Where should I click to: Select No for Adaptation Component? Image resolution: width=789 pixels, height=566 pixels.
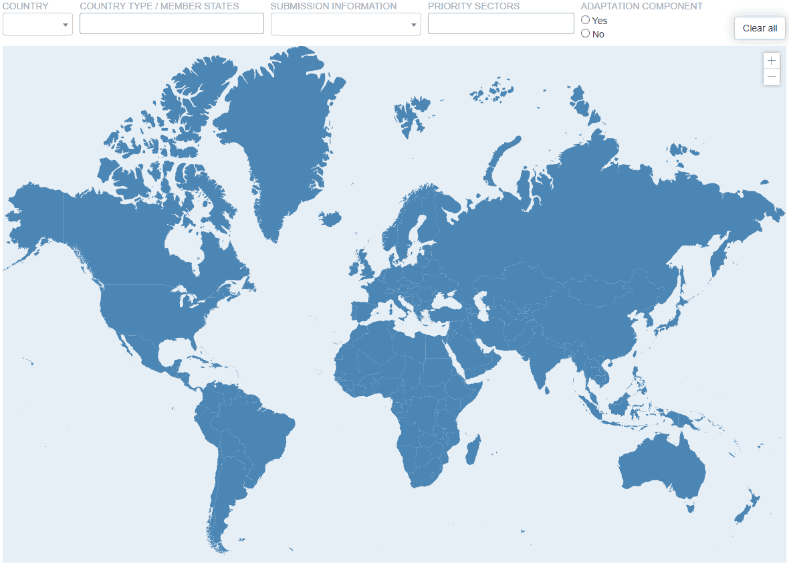point(585,33)
